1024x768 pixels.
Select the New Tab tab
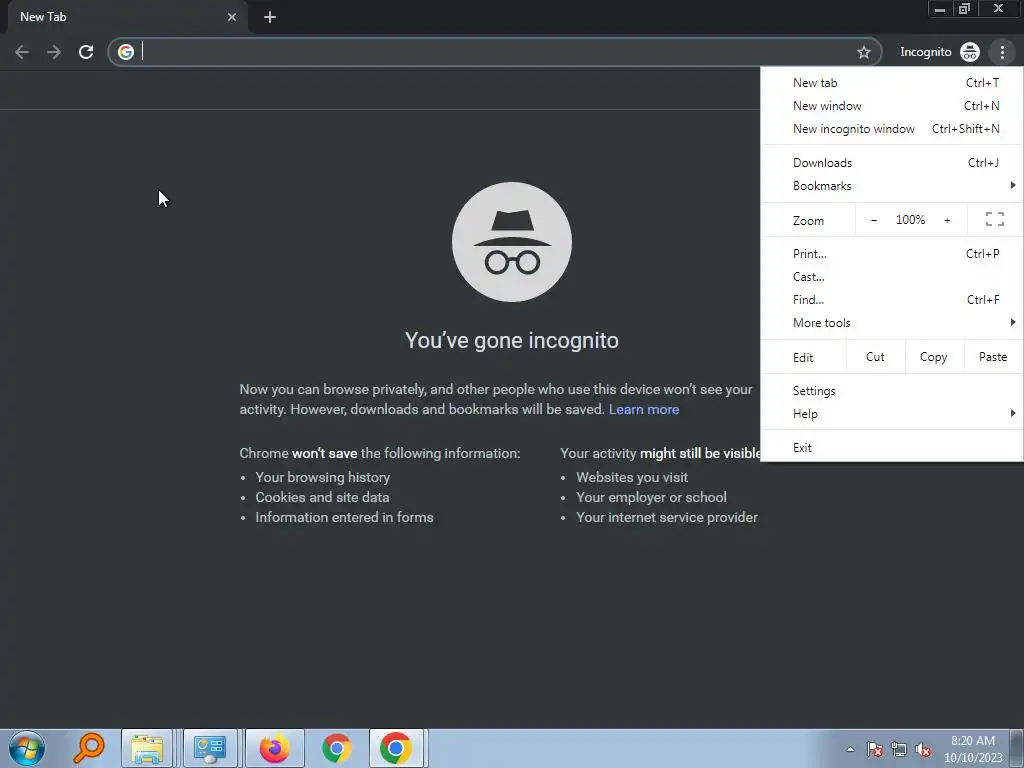[x=127, y=17]
